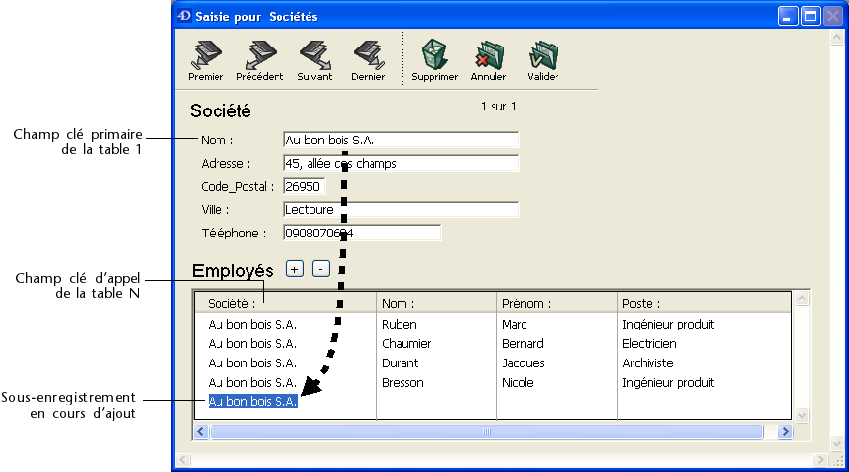Click the first name Bernard
The height and width of the screenshot is (472, 849).
pos(523,344)
